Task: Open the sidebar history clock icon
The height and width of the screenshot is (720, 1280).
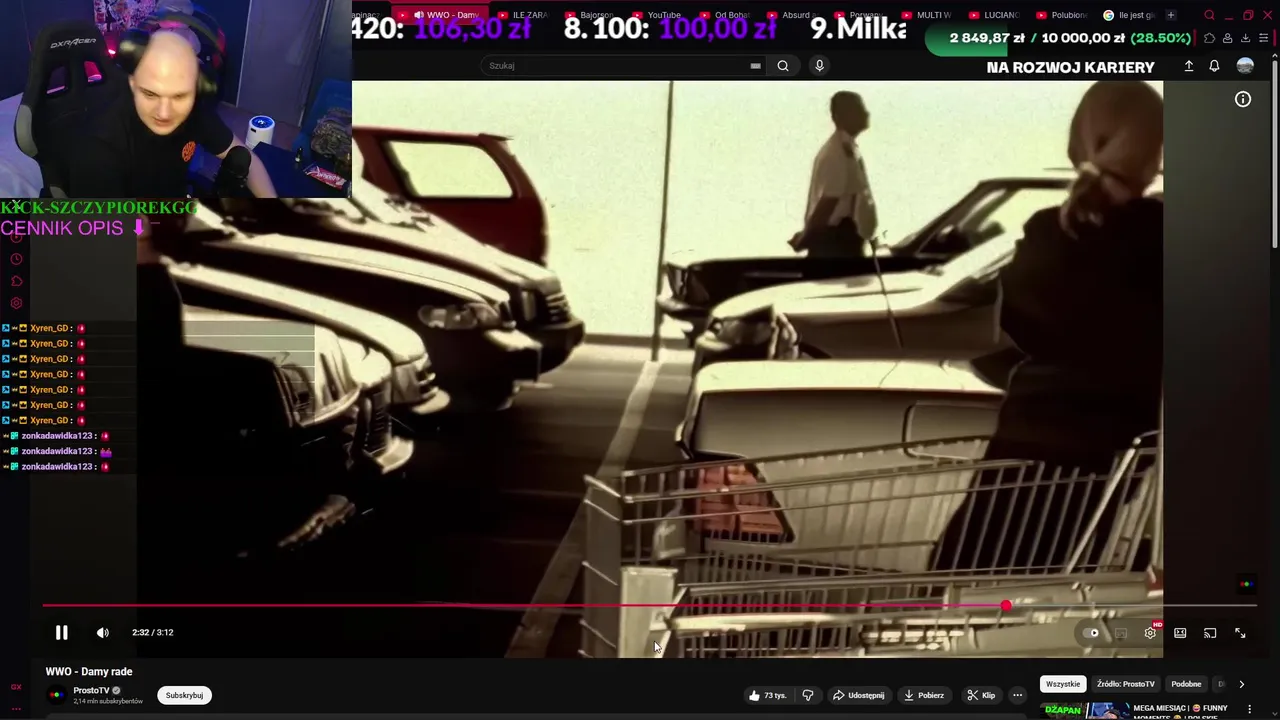Action: click(x=16, y=259)
